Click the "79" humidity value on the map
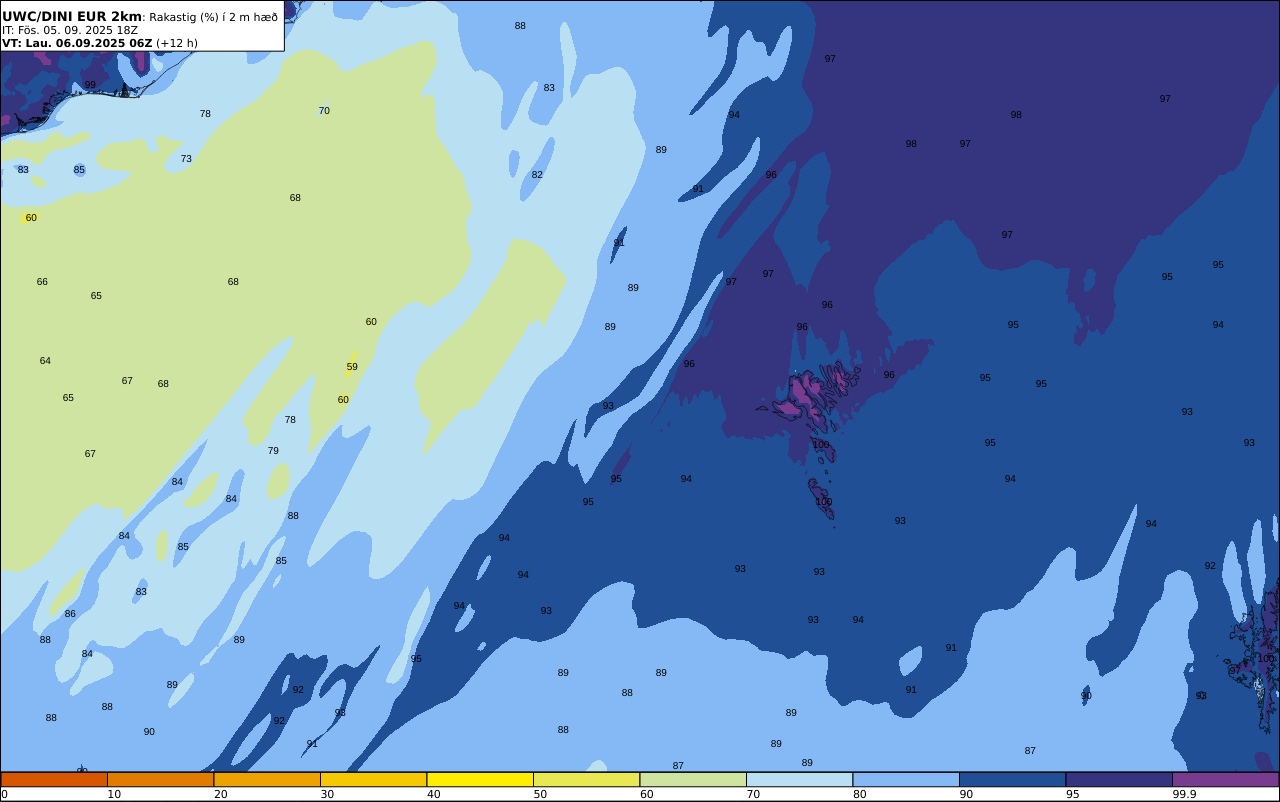The width and height of the screenshot is (1280, 802). click(273, 451)
